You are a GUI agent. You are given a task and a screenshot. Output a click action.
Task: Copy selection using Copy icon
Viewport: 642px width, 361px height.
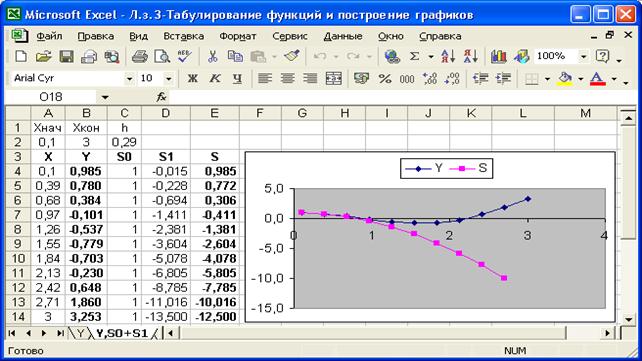click(x=235, y=56)
